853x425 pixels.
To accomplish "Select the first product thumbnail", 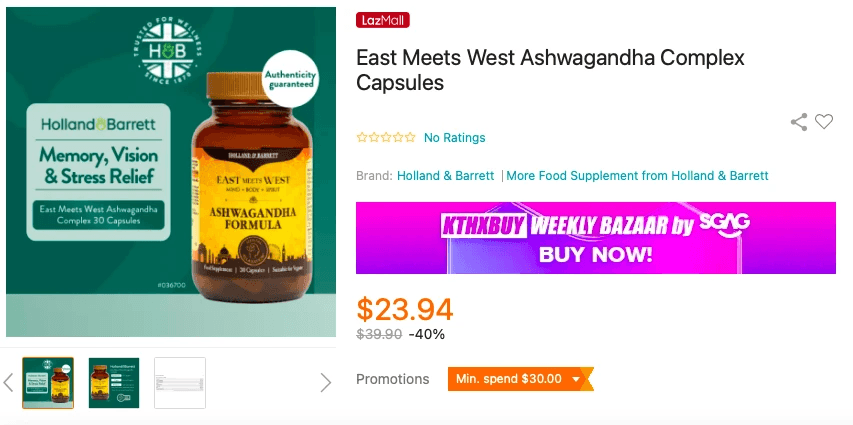I will (48, 383).
